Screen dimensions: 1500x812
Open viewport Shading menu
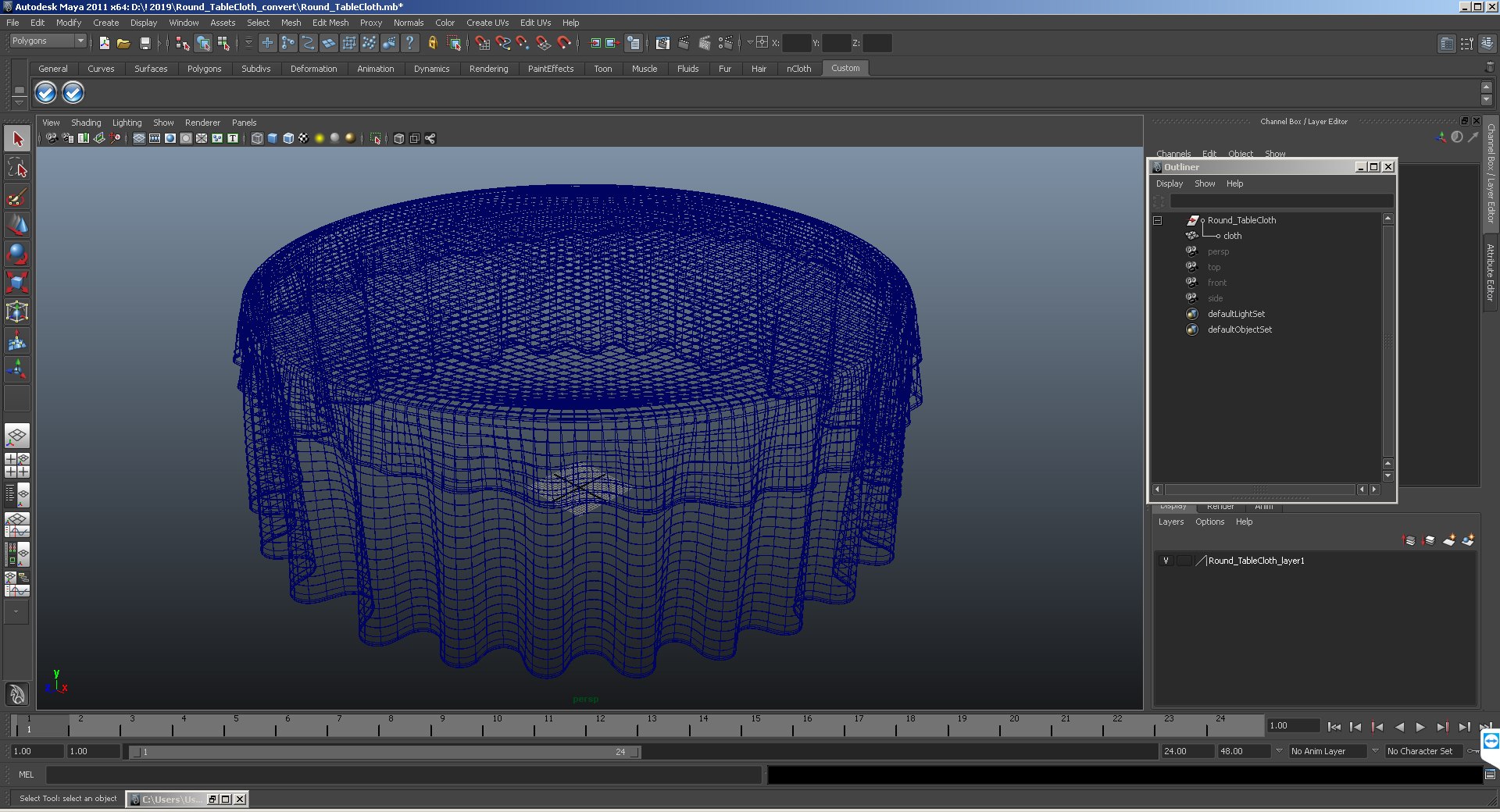coord(86,123)
